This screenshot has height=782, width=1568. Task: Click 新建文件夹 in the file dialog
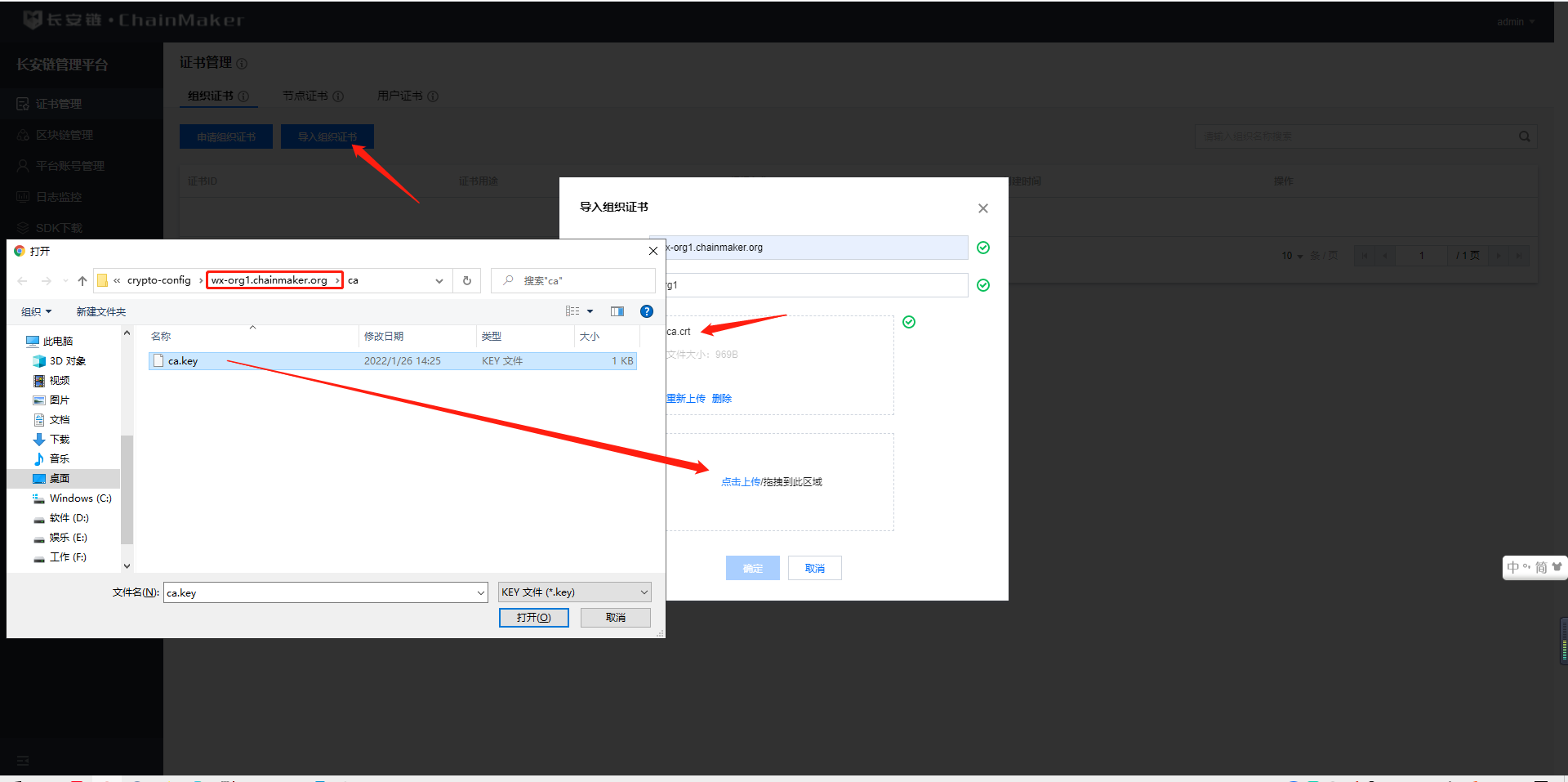tap(101, 312)
